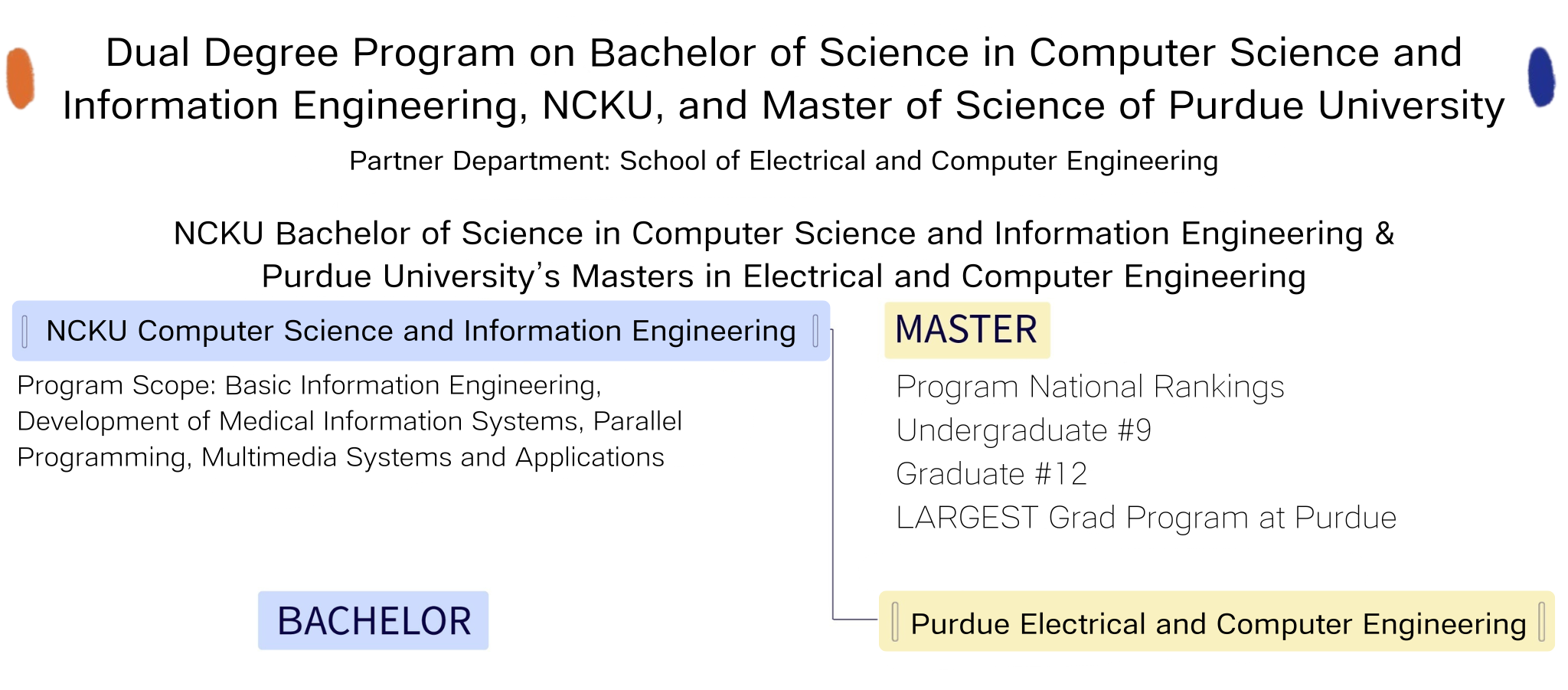Click the right handle of the Purdue node
The width and height of the screenshot is (1568, 690).
pos(1541,621)
